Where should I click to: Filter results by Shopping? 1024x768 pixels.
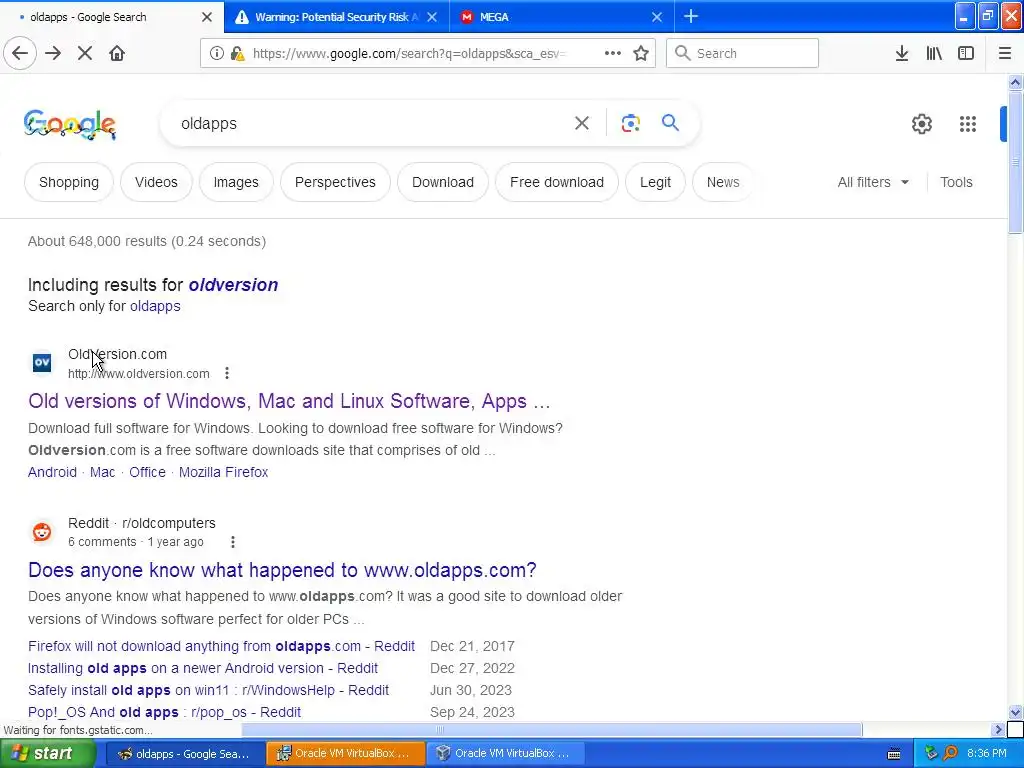click(69, 182)
